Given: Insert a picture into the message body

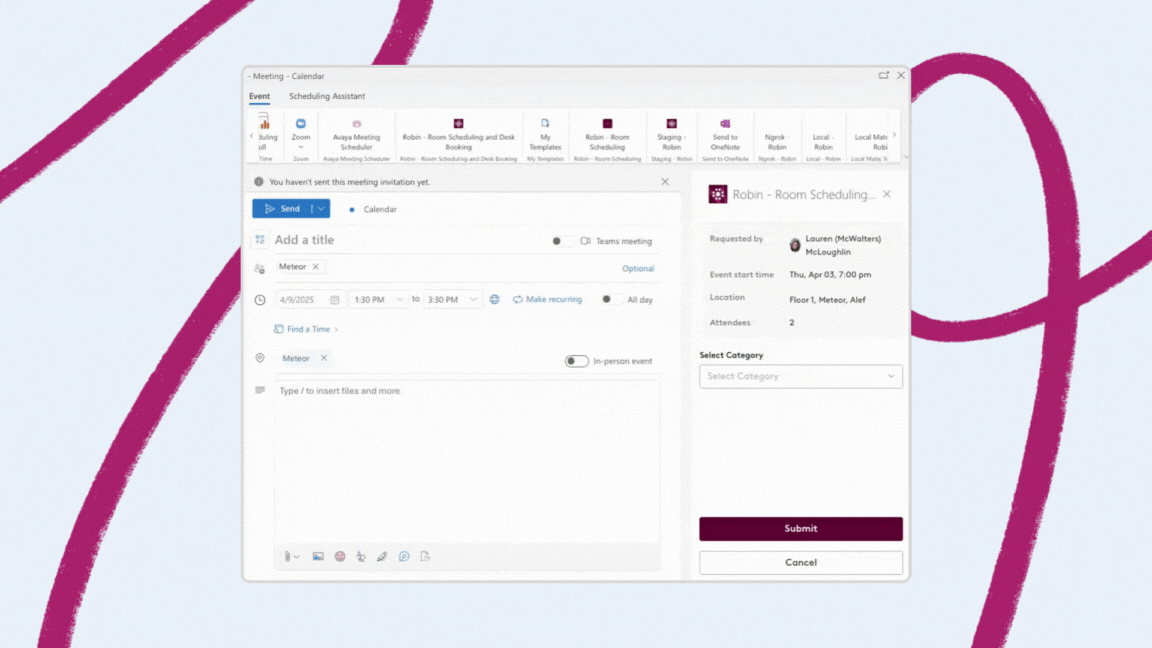Looking at the screenshot, I should [x=318, y=557].
